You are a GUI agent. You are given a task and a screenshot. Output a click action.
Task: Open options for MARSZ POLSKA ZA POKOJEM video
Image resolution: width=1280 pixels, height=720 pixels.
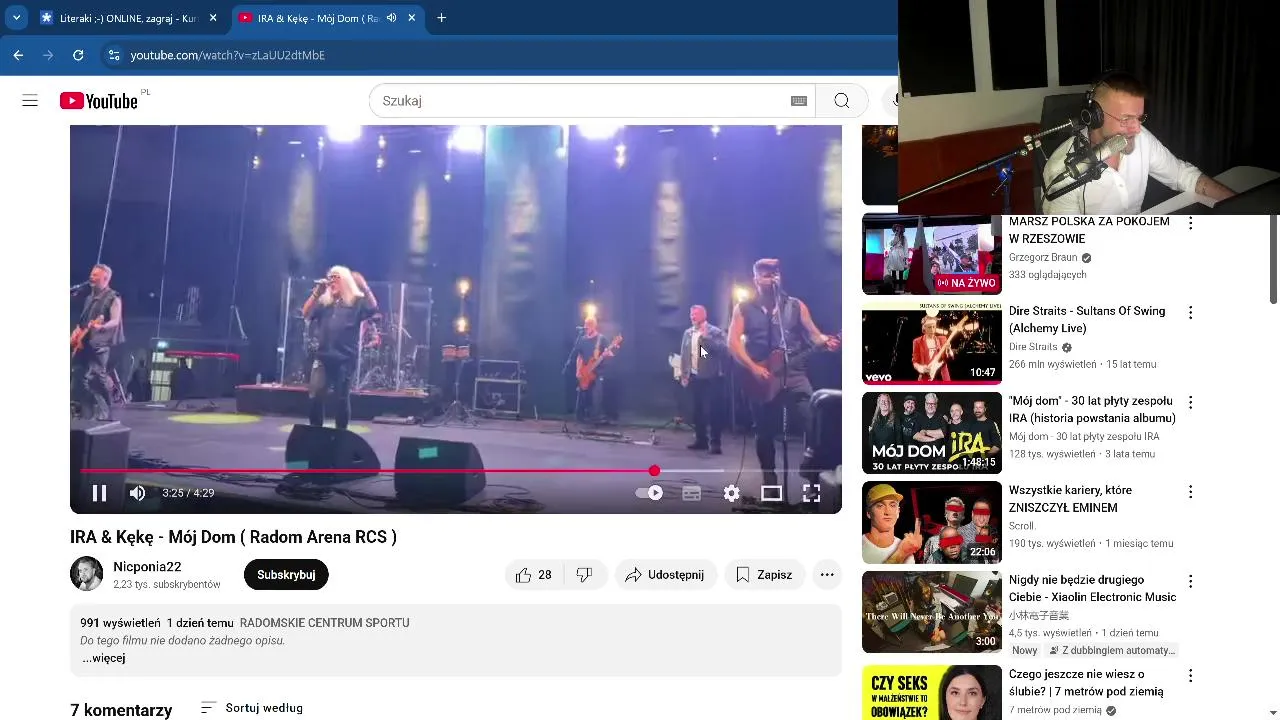coord(1190,224)
